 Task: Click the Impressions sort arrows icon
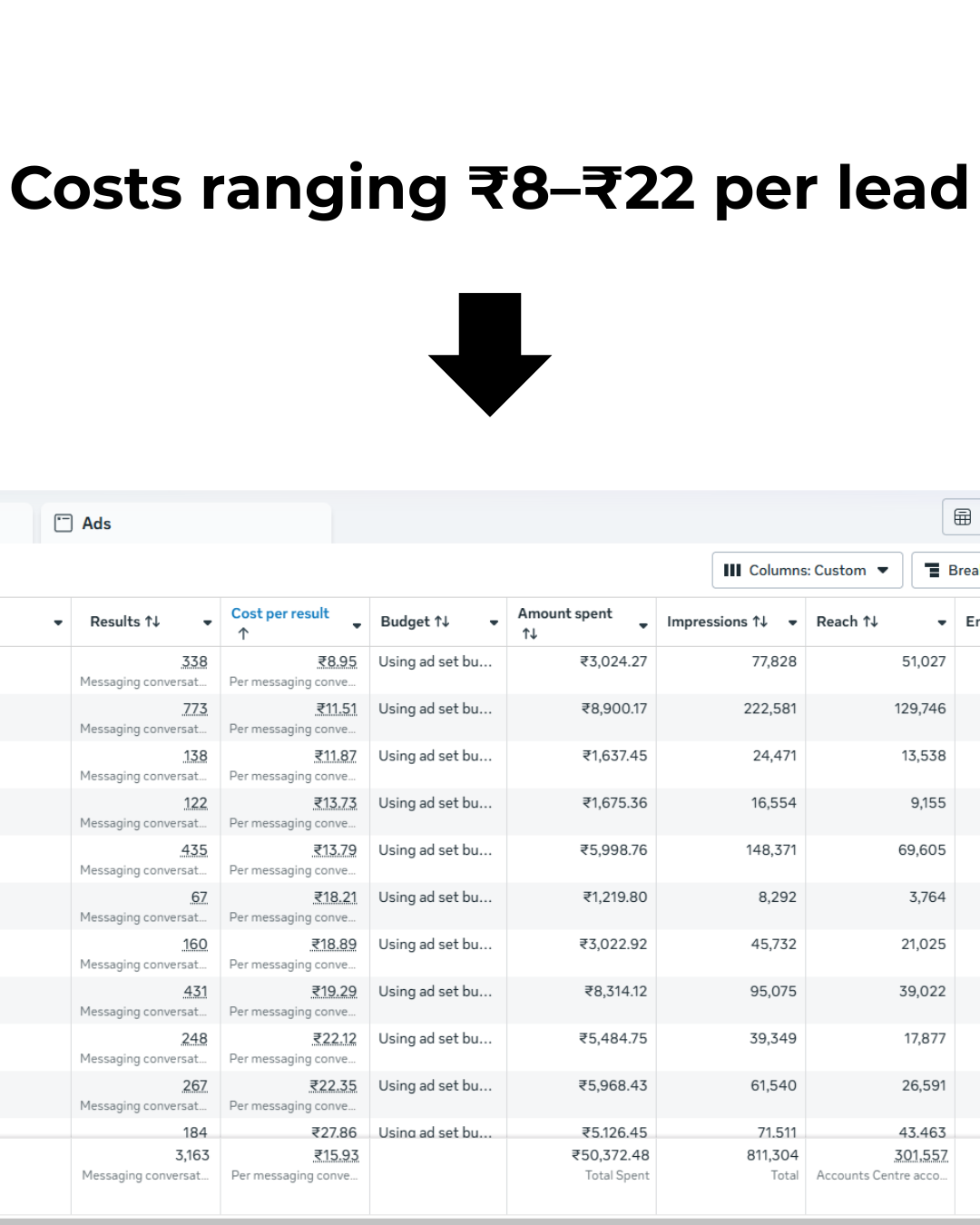[760, 622]
